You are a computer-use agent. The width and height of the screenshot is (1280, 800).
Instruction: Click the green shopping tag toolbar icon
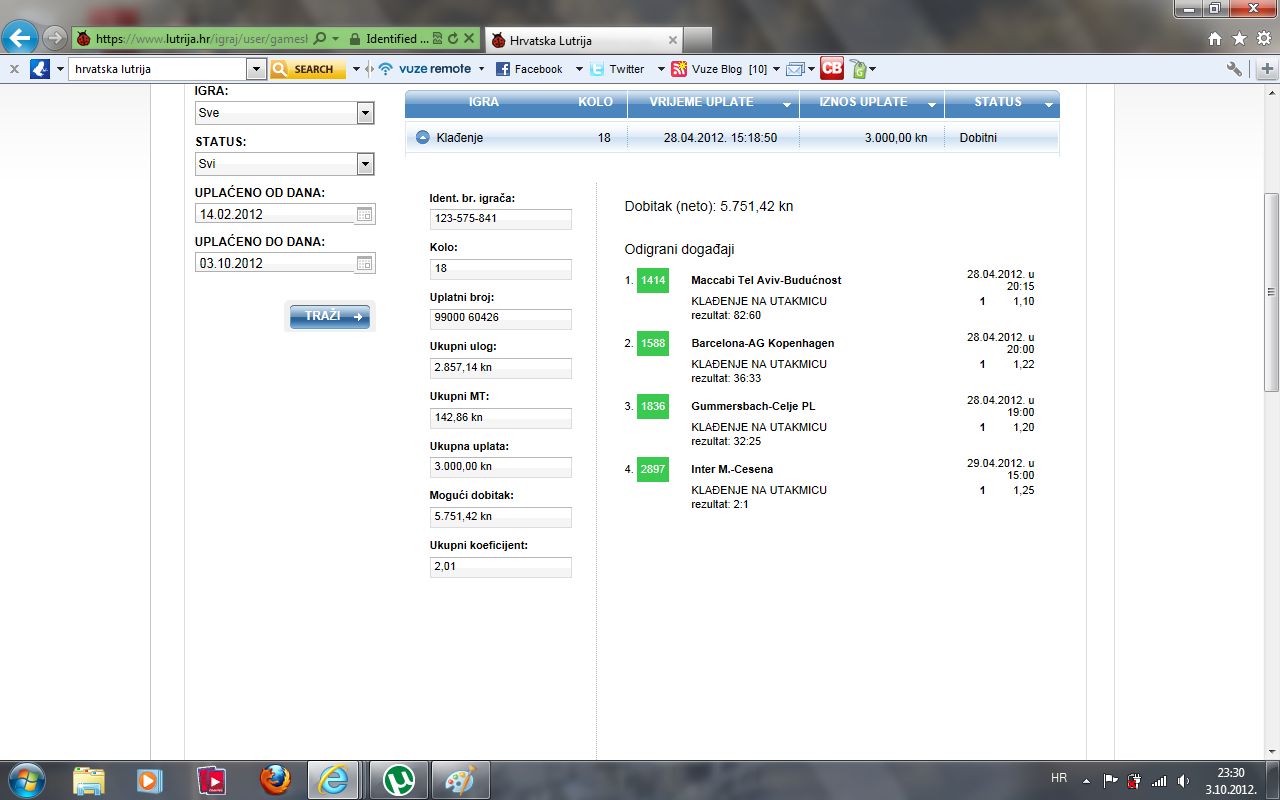(x=858, y=69)
